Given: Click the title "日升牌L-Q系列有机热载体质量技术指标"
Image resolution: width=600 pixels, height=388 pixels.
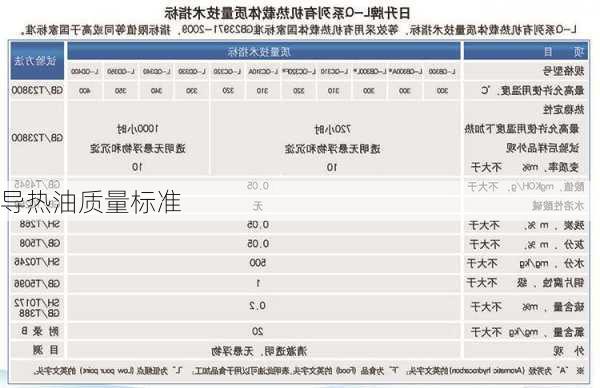Looking at the screenshot, I should coord(287,14).
